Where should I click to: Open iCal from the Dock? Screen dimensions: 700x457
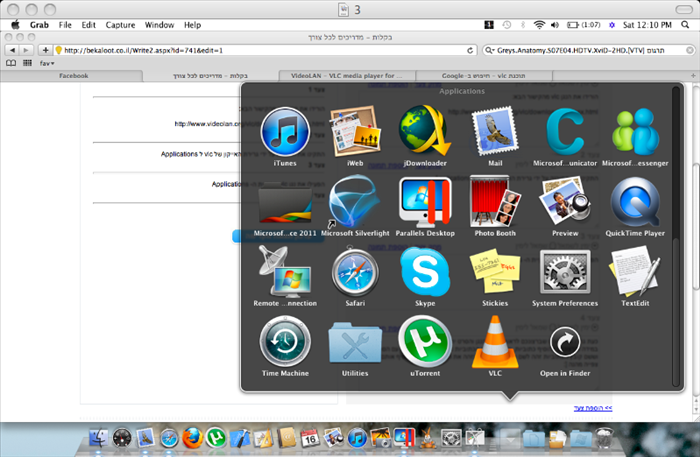click(309, 438)
